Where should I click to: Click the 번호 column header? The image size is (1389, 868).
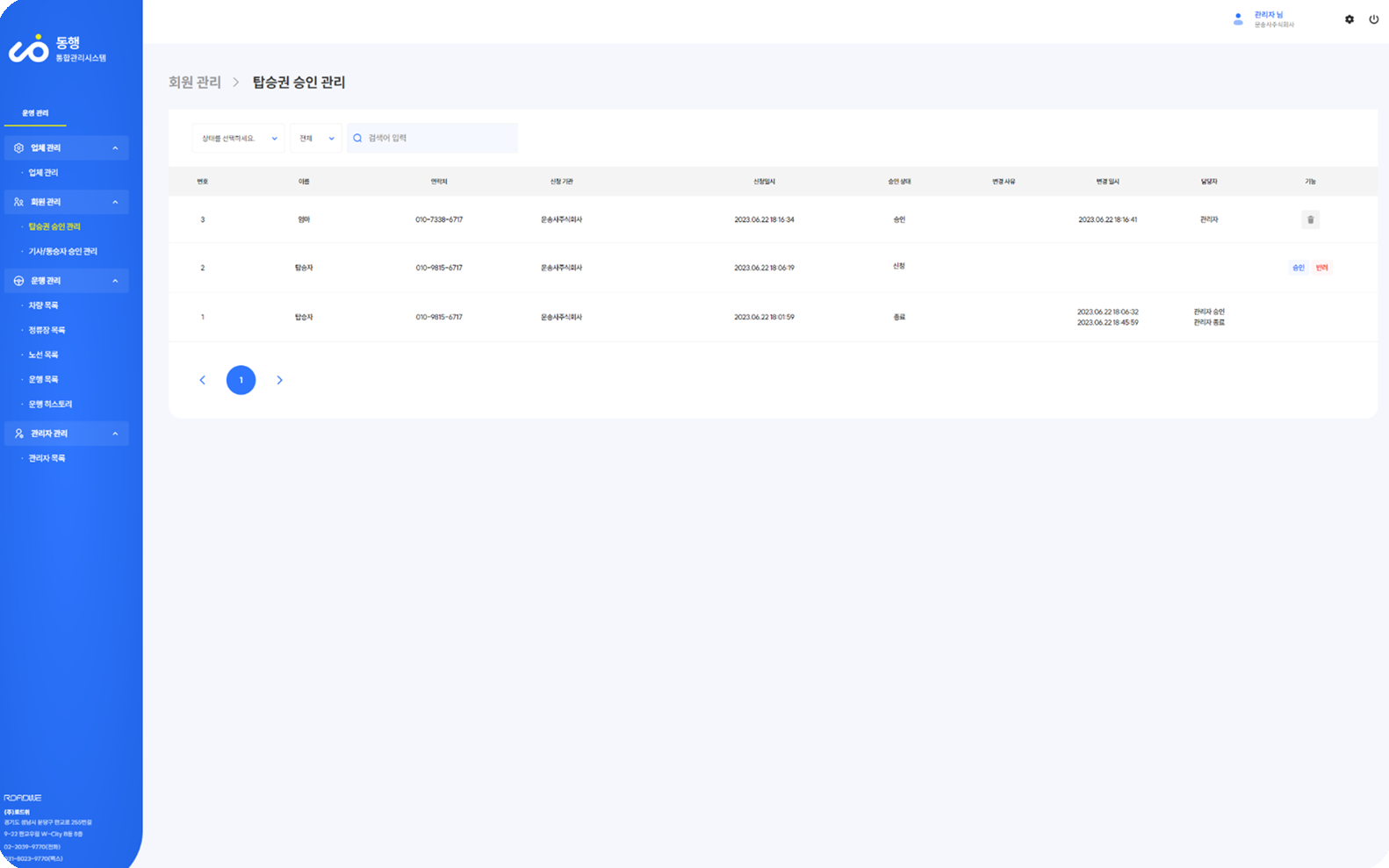(x=203, y=182)
